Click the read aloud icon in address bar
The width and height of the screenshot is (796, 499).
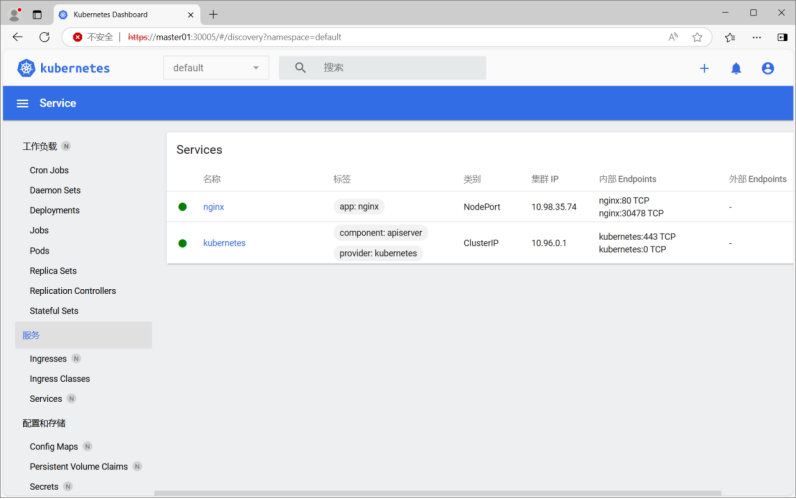673,37
